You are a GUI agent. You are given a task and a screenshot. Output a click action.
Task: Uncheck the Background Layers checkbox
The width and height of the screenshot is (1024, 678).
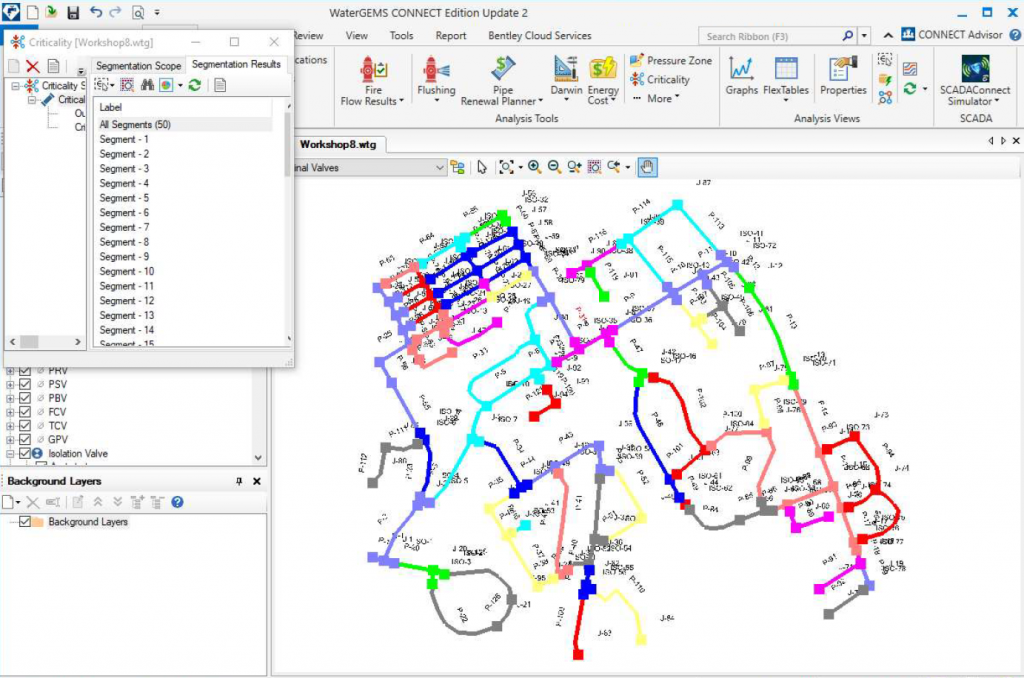[x=26, y=522]
